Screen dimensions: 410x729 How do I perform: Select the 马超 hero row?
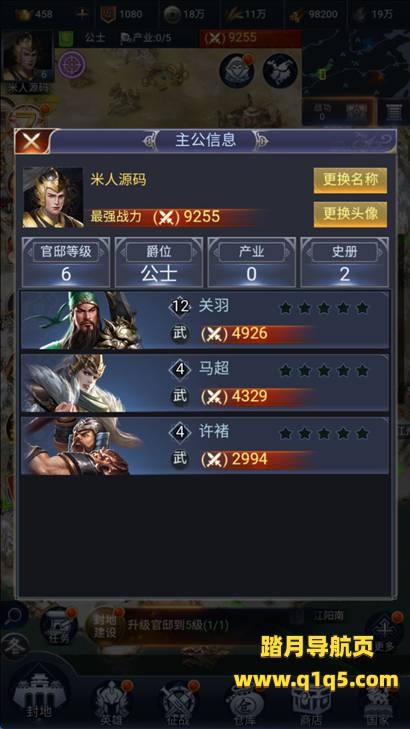point(205,383)
